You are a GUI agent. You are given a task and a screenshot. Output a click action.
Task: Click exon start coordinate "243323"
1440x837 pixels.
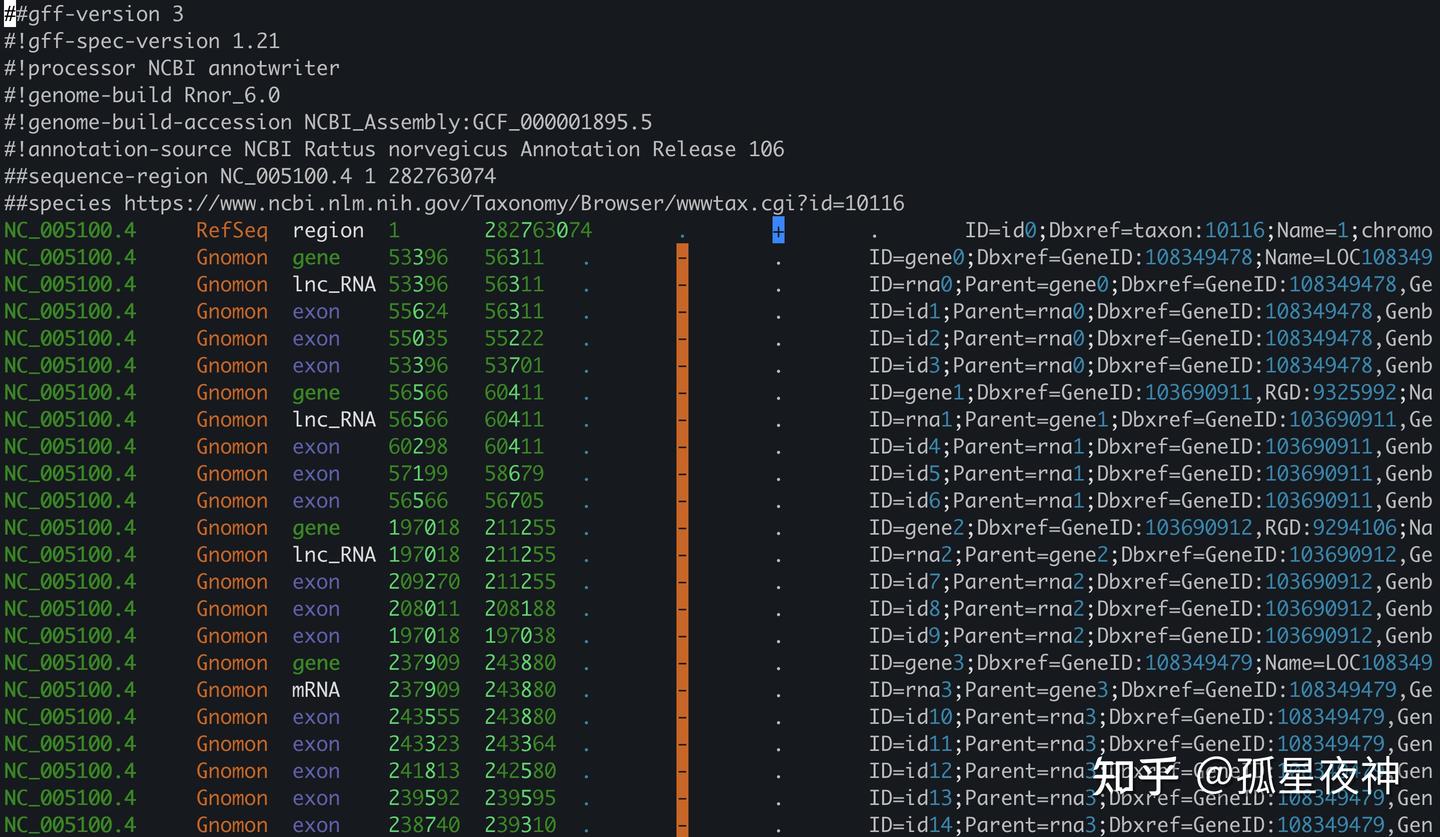[424, 743]
